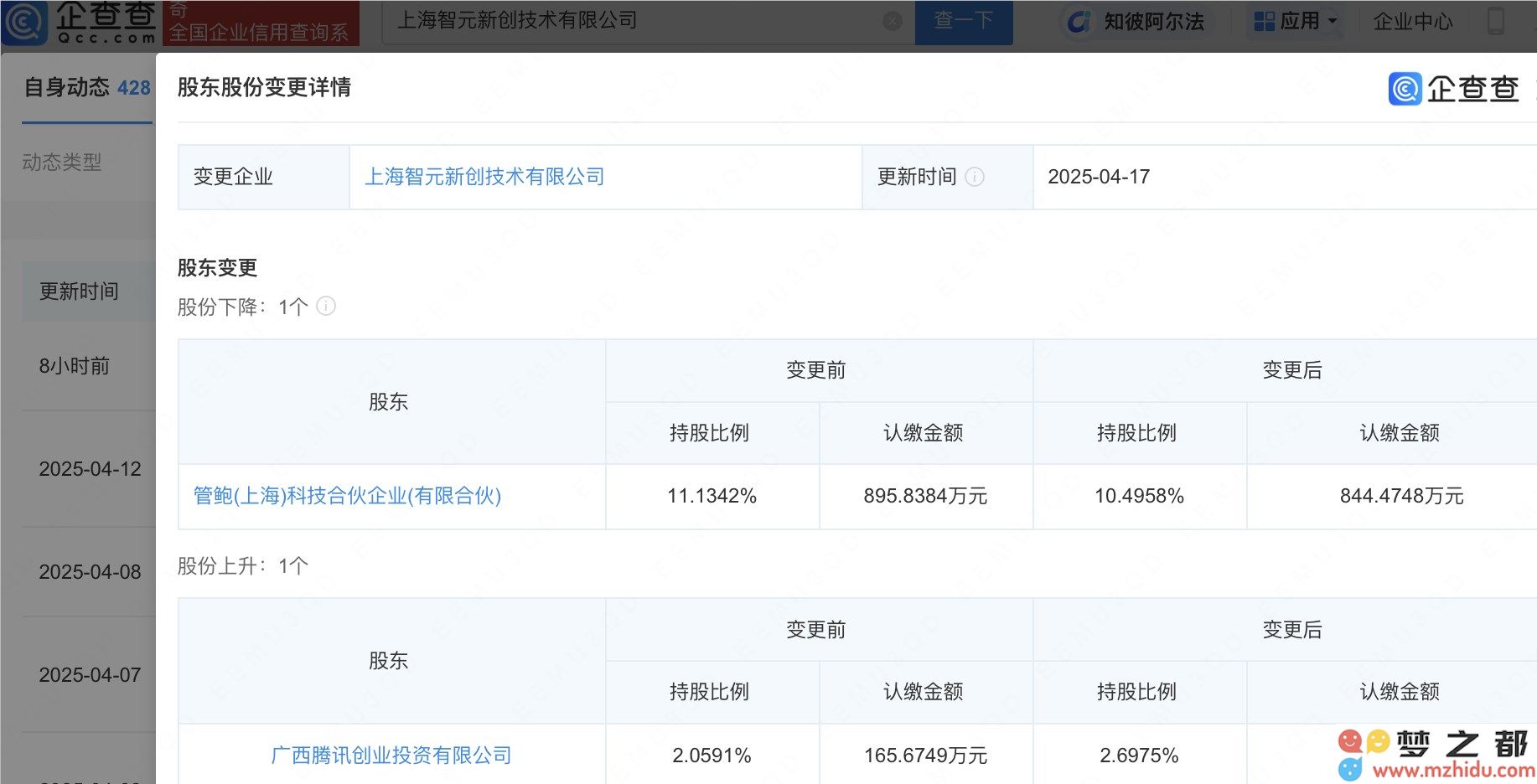Select the 2025-04-12 entry in the left list

point(90,469)
